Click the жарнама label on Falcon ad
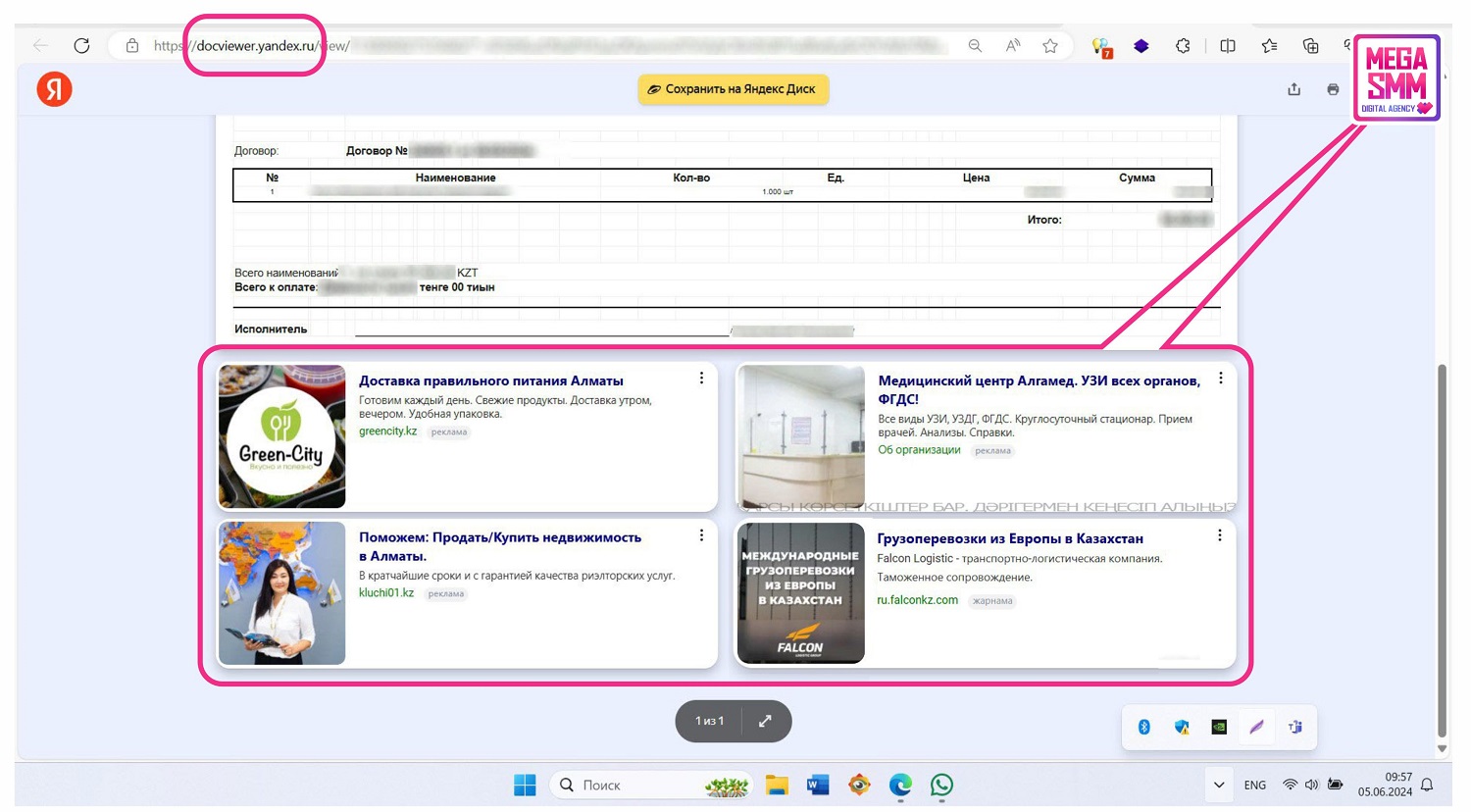This screenshot has height=812, width=1471. 992,601
